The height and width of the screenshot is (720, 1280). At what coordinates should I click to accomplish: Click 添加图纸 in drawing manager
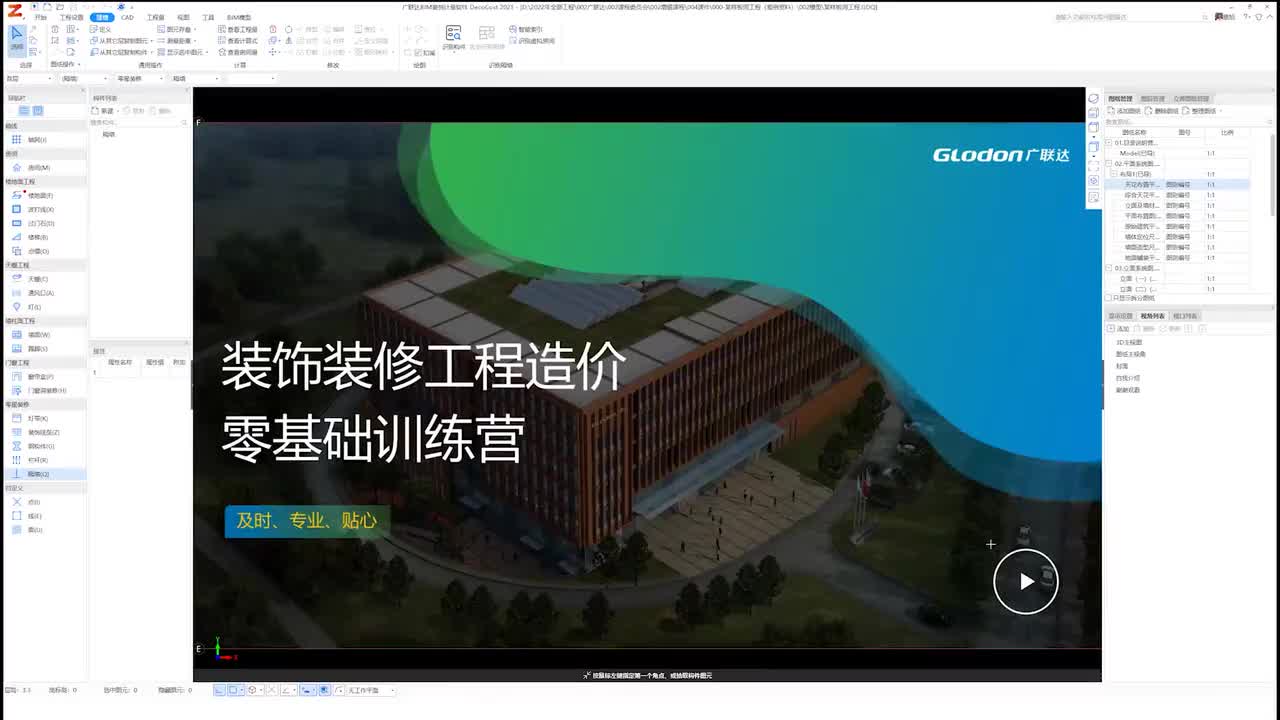pos(1124,111)
